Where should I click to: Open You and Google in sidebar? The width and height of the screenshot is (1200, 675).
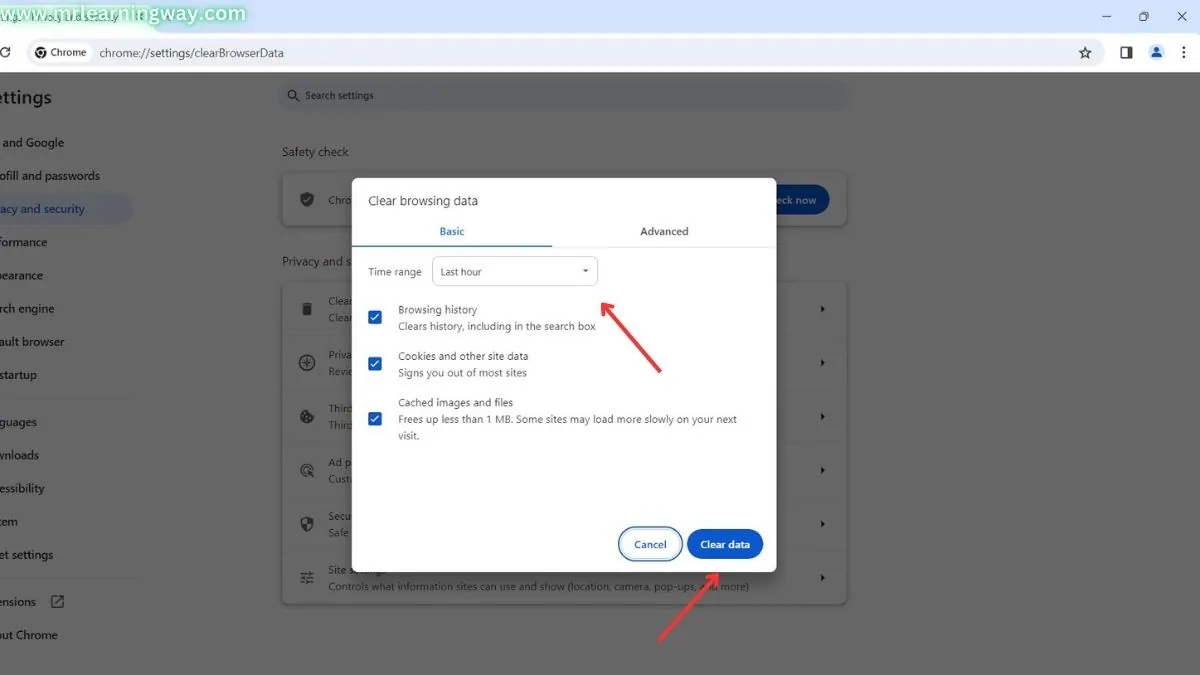32,143
